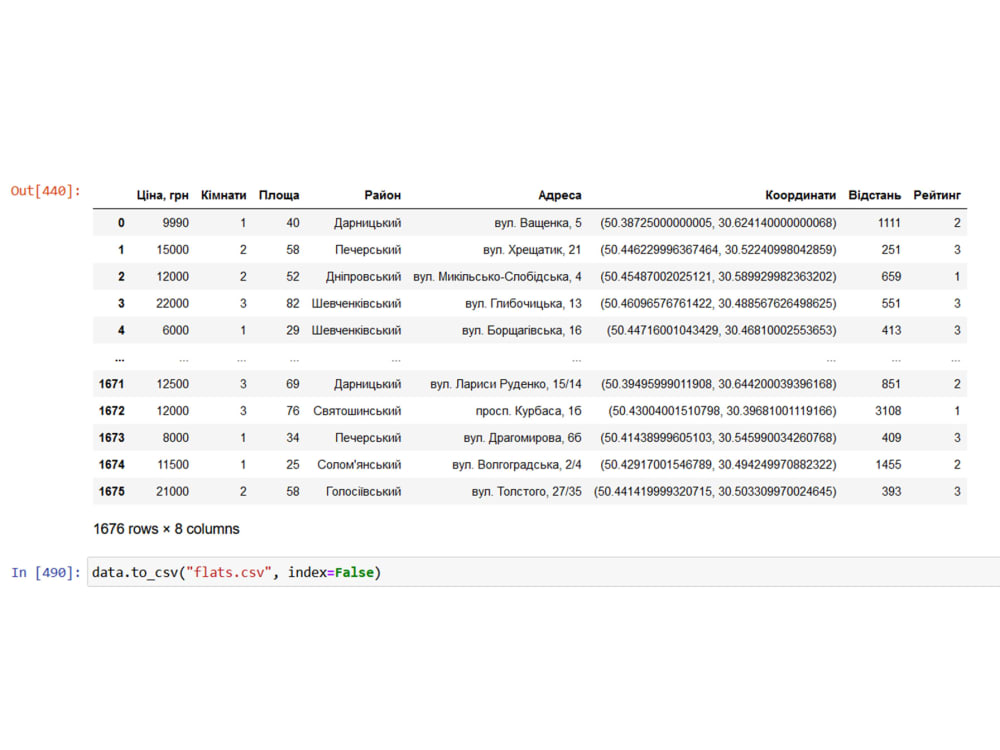The width and height of the screenshot is (1000, 750).
Task: Click price value 22000
Action: [173, 303]
